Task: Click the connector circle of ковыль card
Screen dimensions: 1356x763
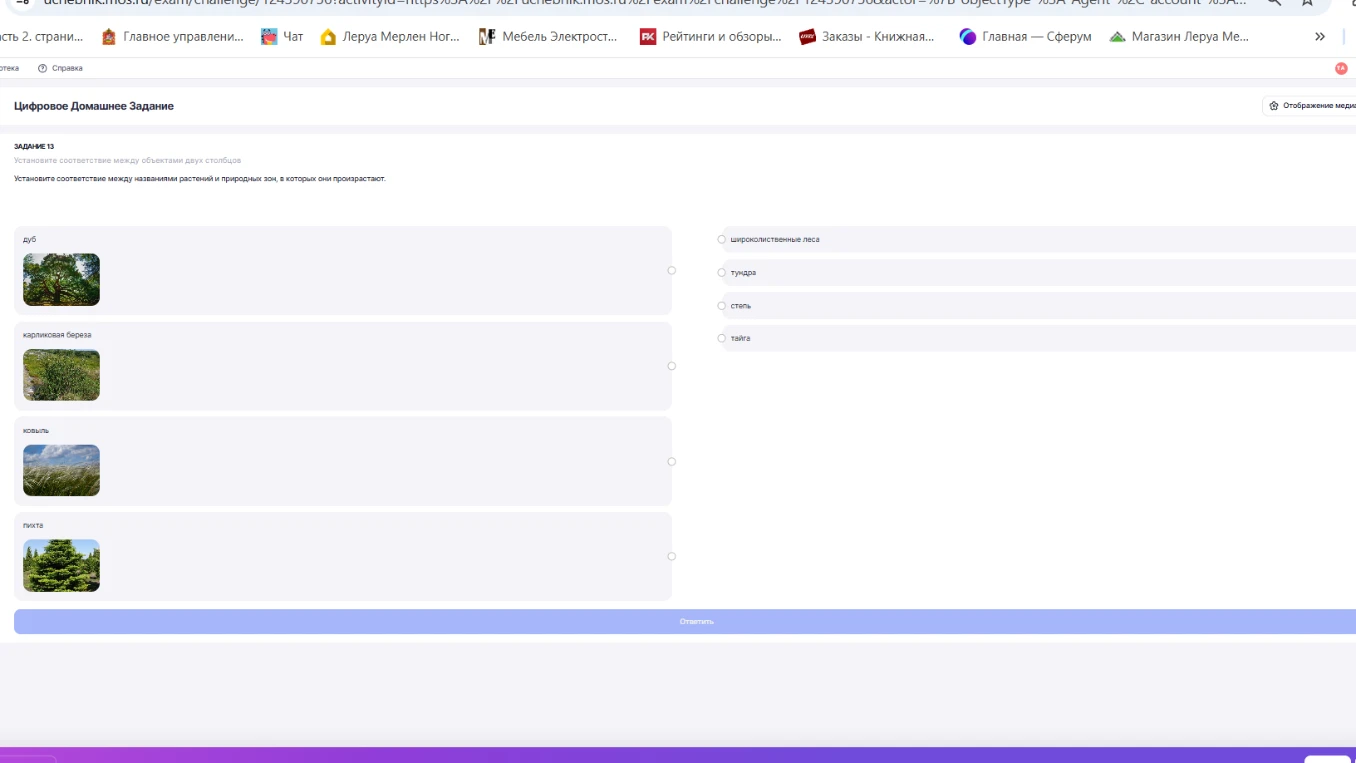Action: (672, 461)
